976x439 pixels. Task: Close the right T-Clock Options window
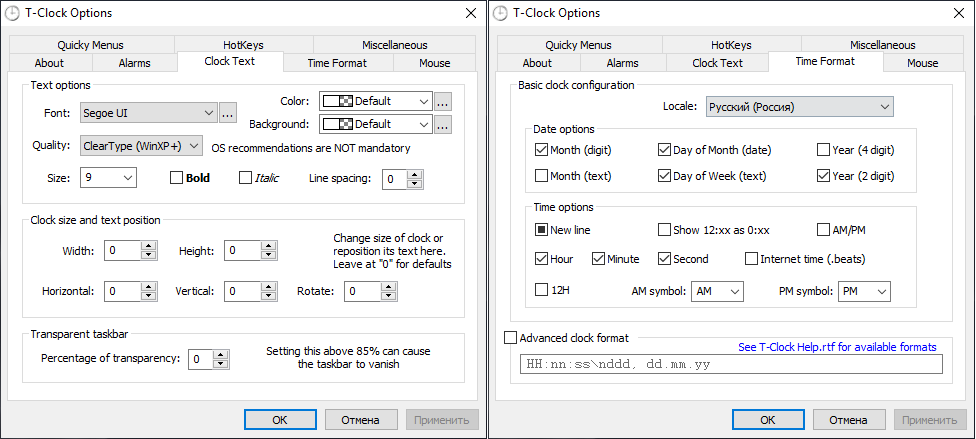959,13
